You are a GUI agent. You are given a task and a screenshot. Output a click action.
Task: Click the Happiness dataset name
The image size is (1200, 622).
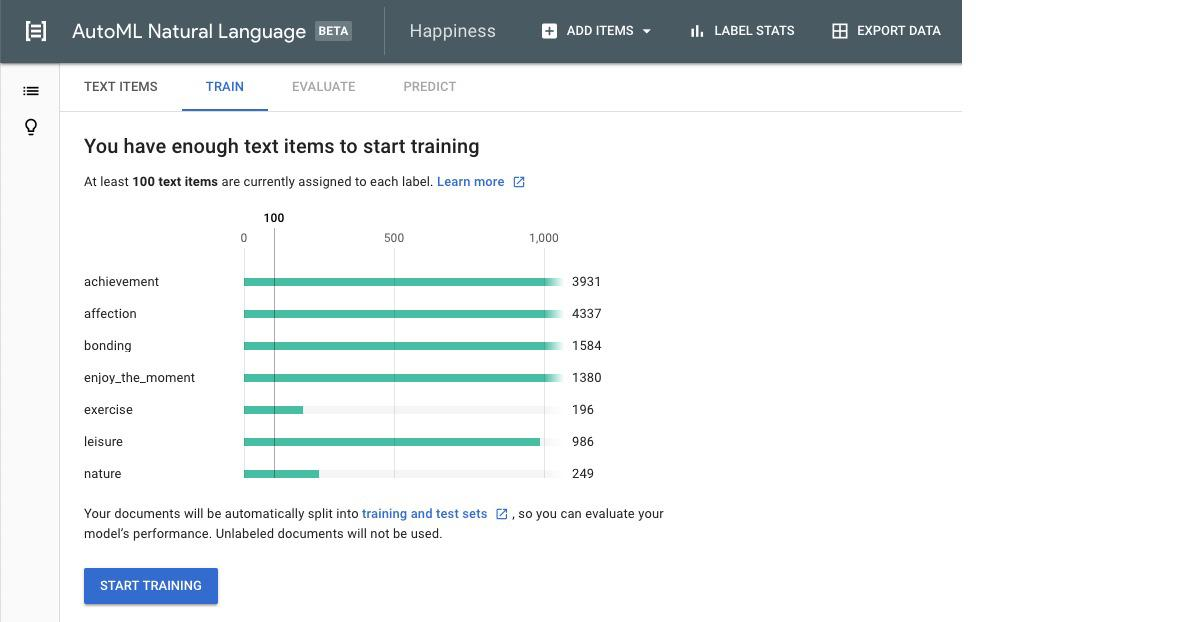[x=453, y=31]
